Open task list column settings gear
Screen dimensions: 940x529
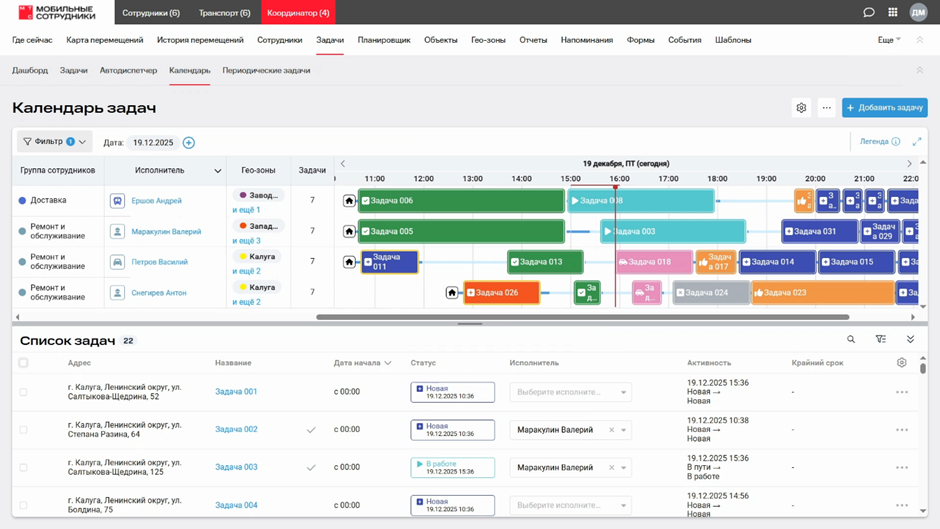coord(902,363)
